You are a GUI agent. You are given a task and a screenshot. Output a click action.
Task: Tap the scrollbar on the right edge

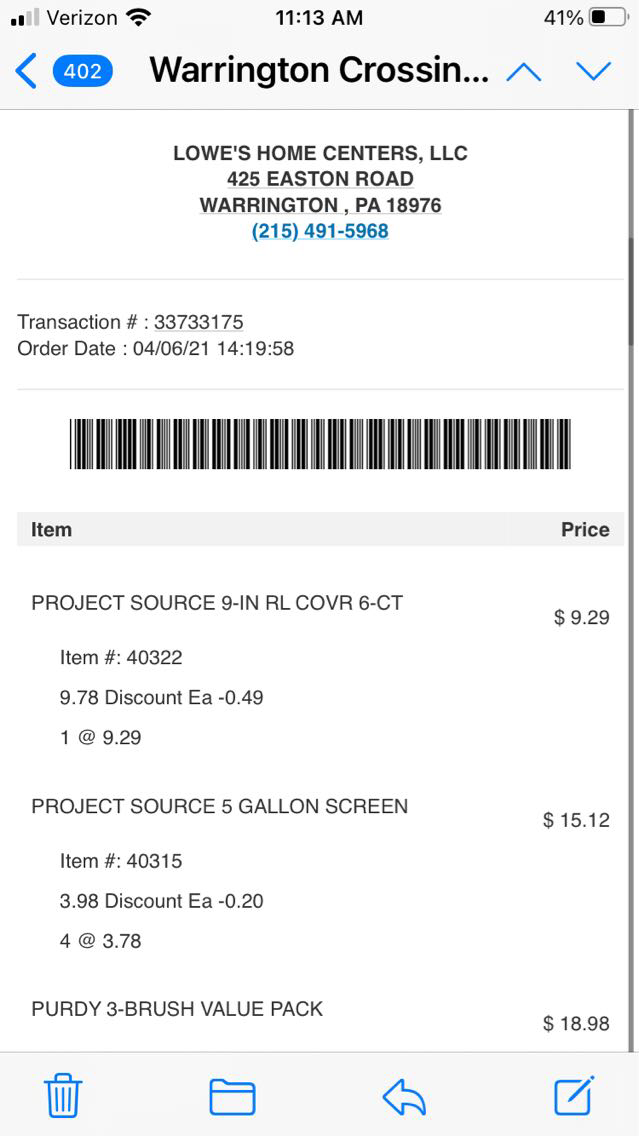(631, 290)
